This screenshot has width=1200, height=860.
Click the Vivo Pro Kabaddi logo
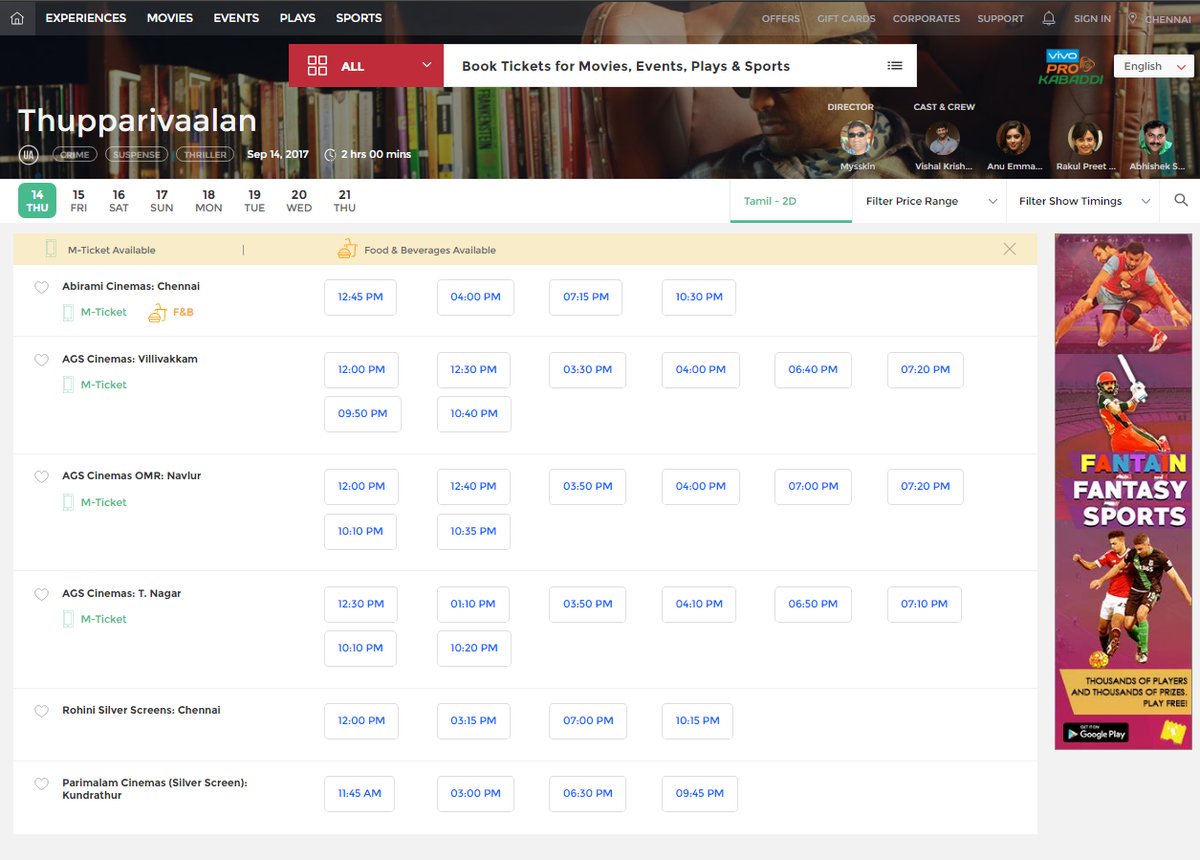point(1070,66)
